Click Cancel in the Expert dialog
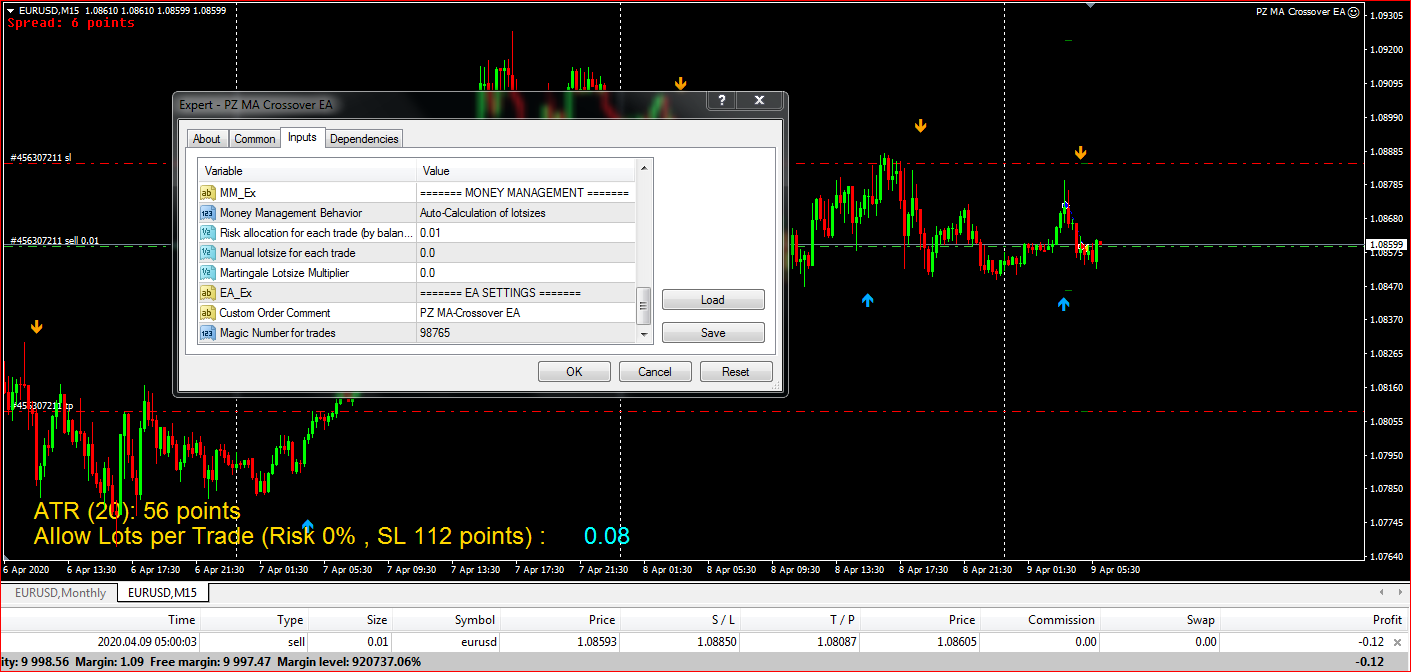Viewport: 1411px width, 672px height. coord(655,372)
